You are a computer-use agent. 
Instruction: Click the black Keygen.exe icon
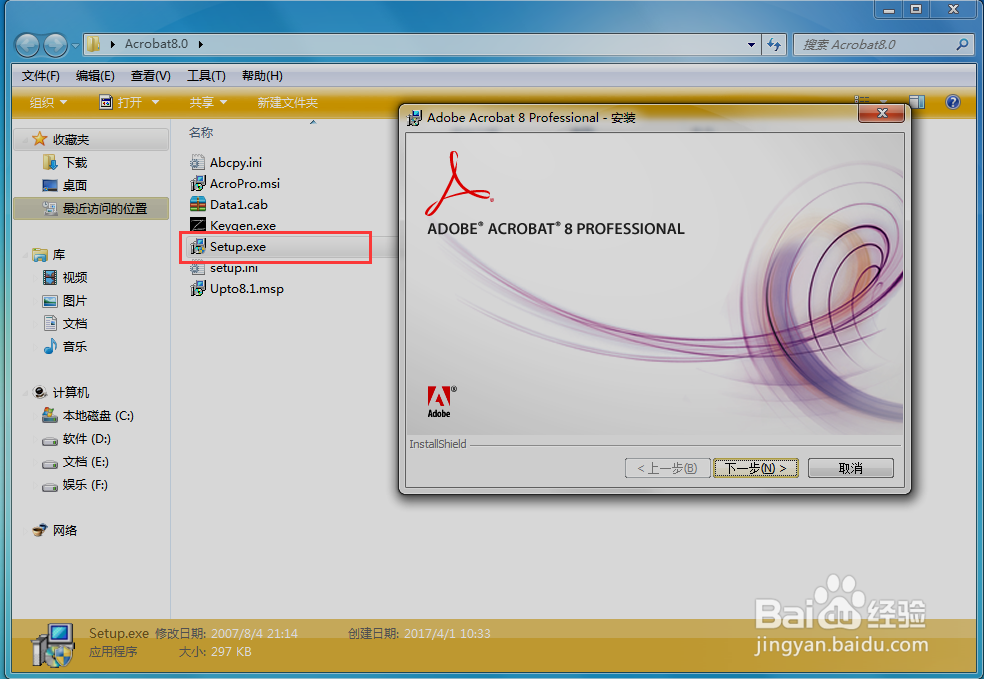pyautogui.click(x=198, y=225)
